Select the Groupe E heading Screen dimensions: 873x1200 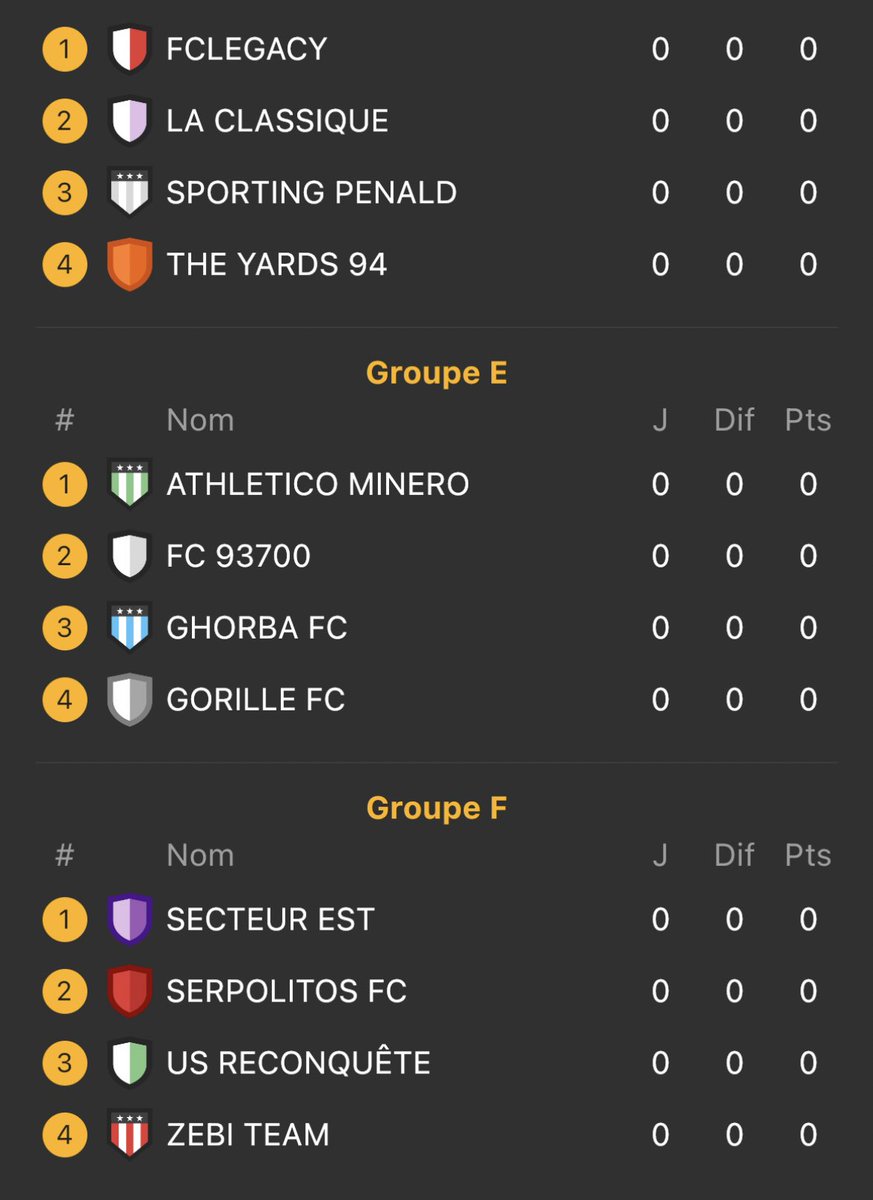[436, 373]
